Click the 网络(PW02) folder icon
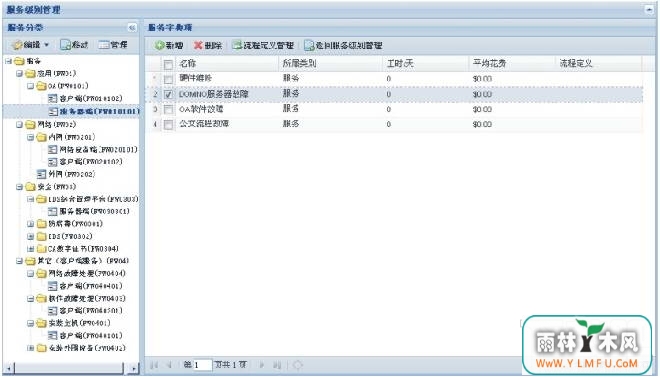660x380 pixels. pos(30,125)
